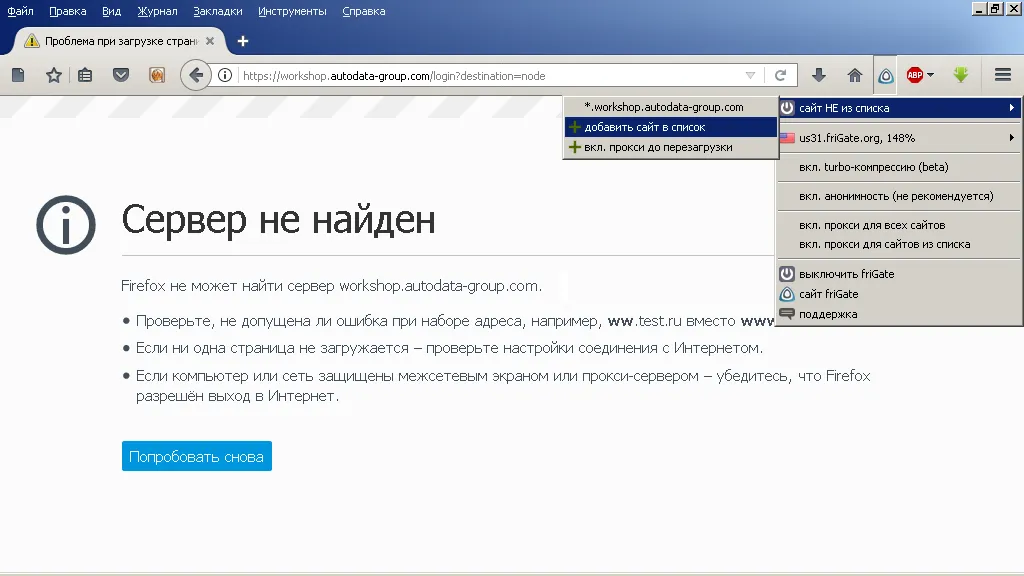Show site information icon in address bar
Image resolution: width=1024 pixels, height=576 pixels.
[225, 76]
